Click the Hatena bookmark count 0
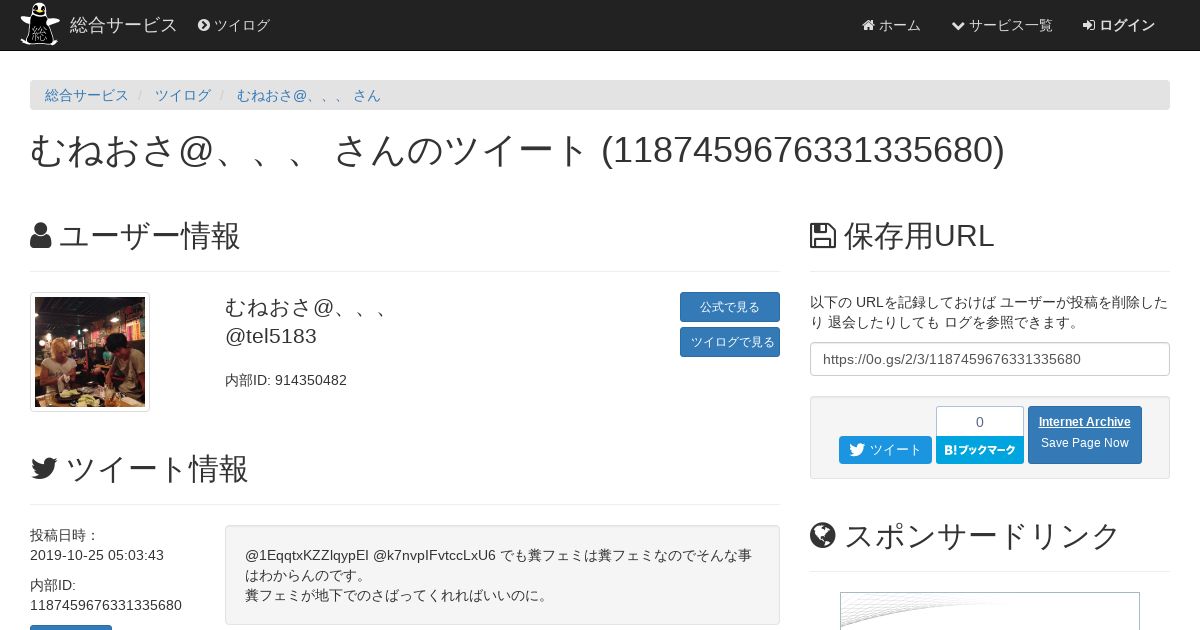Image resolution: width=1200 pixels, height=630 pixels. 980,422
